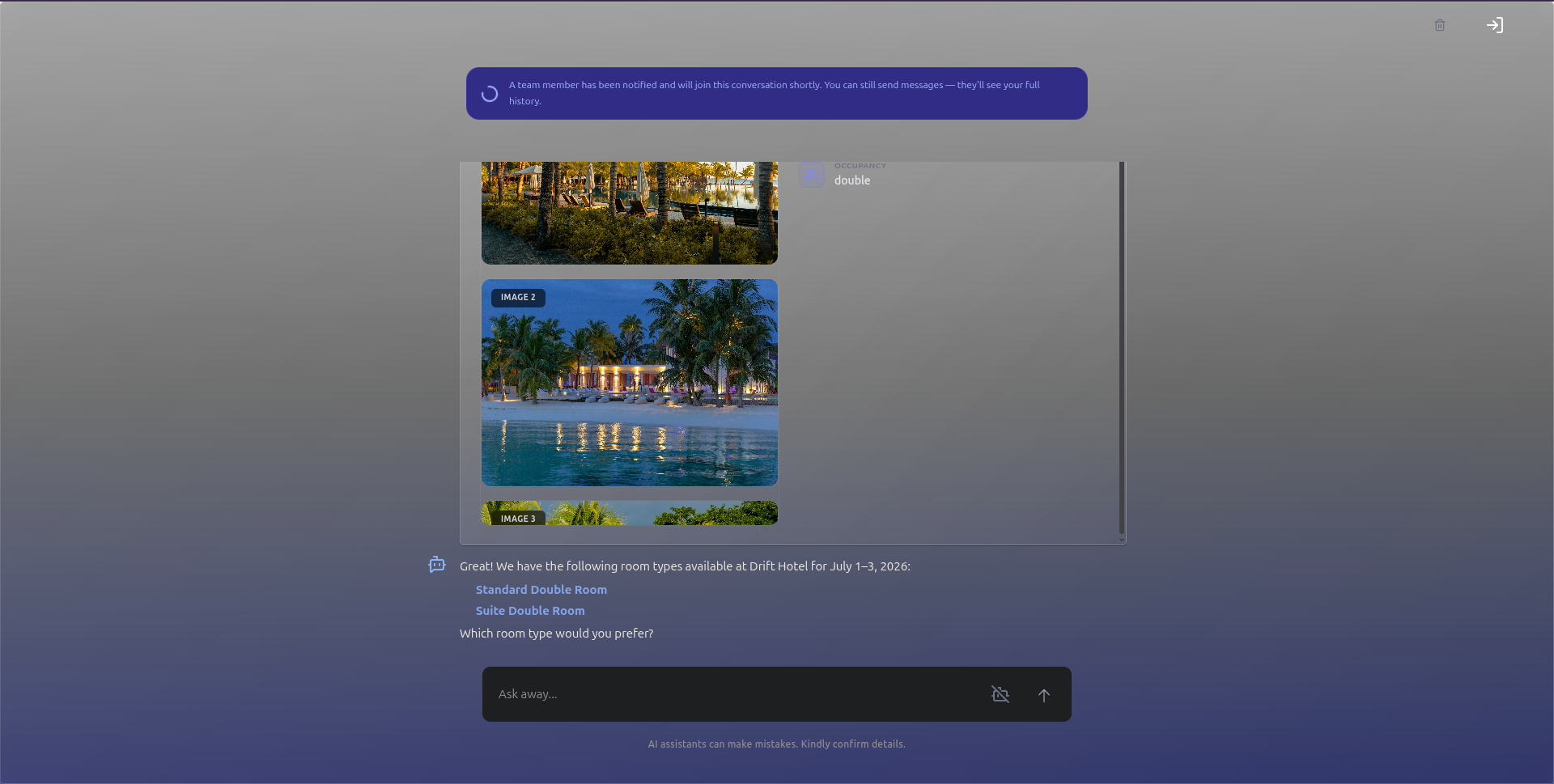This screenshot has height=784, width=1554.
Task: Toggle the crossed-out bot icon in the input bar
Action: [x=1000, y=694]
